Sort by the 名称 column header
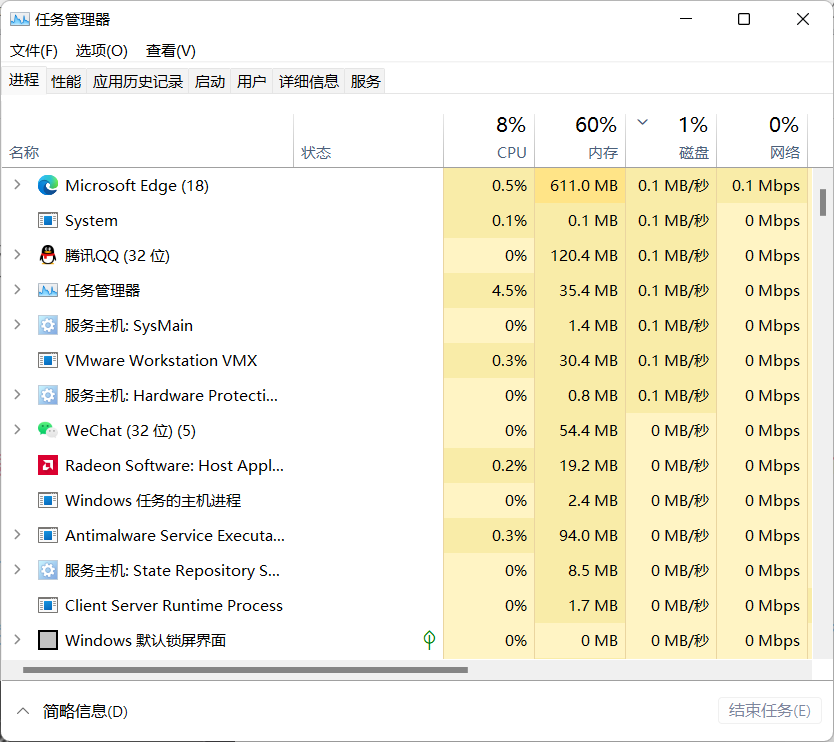 click(x=148, y=140)
